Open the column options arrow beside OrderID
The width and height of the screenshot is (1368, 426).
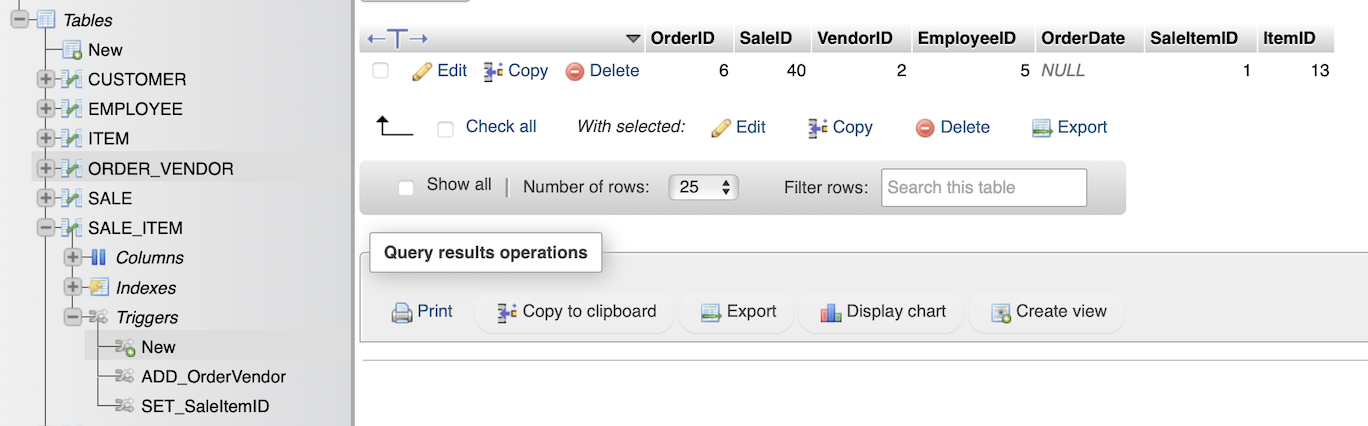pos(633,39)
